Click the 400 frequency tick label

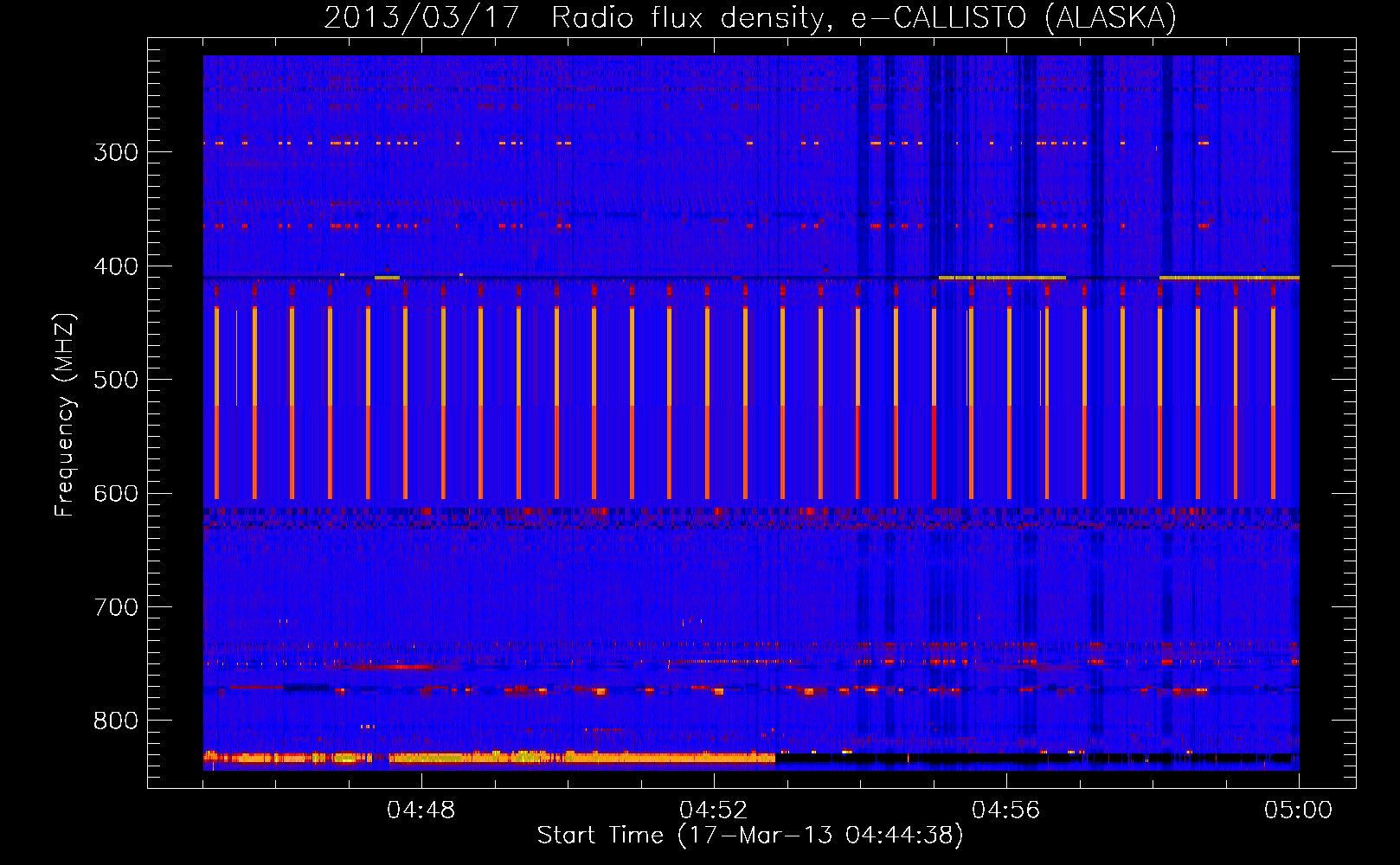point(116,266)
